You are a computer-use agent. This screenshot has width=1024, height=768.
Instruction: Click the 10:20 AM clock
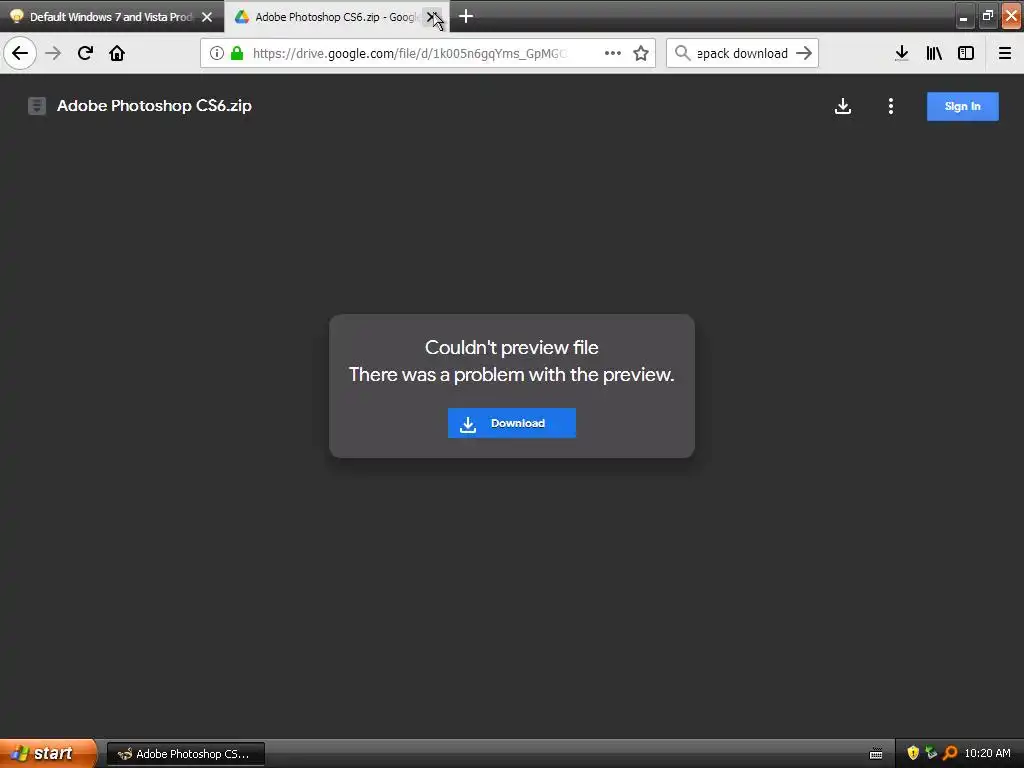(987, 753)
